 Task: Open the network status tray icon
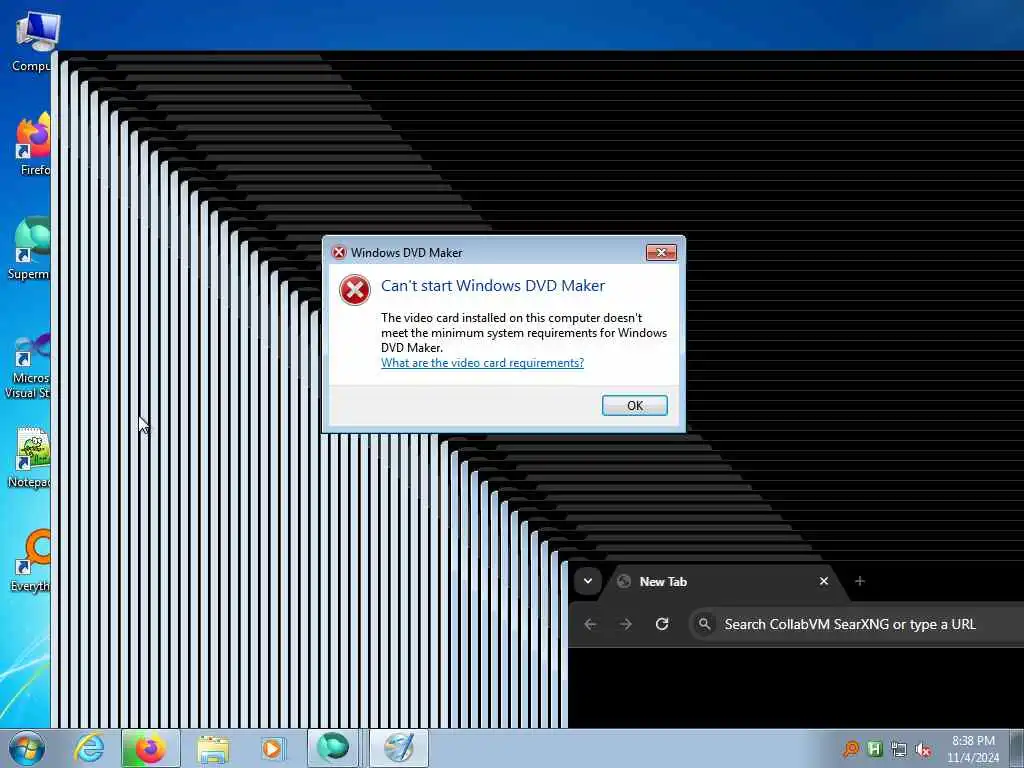899,749
